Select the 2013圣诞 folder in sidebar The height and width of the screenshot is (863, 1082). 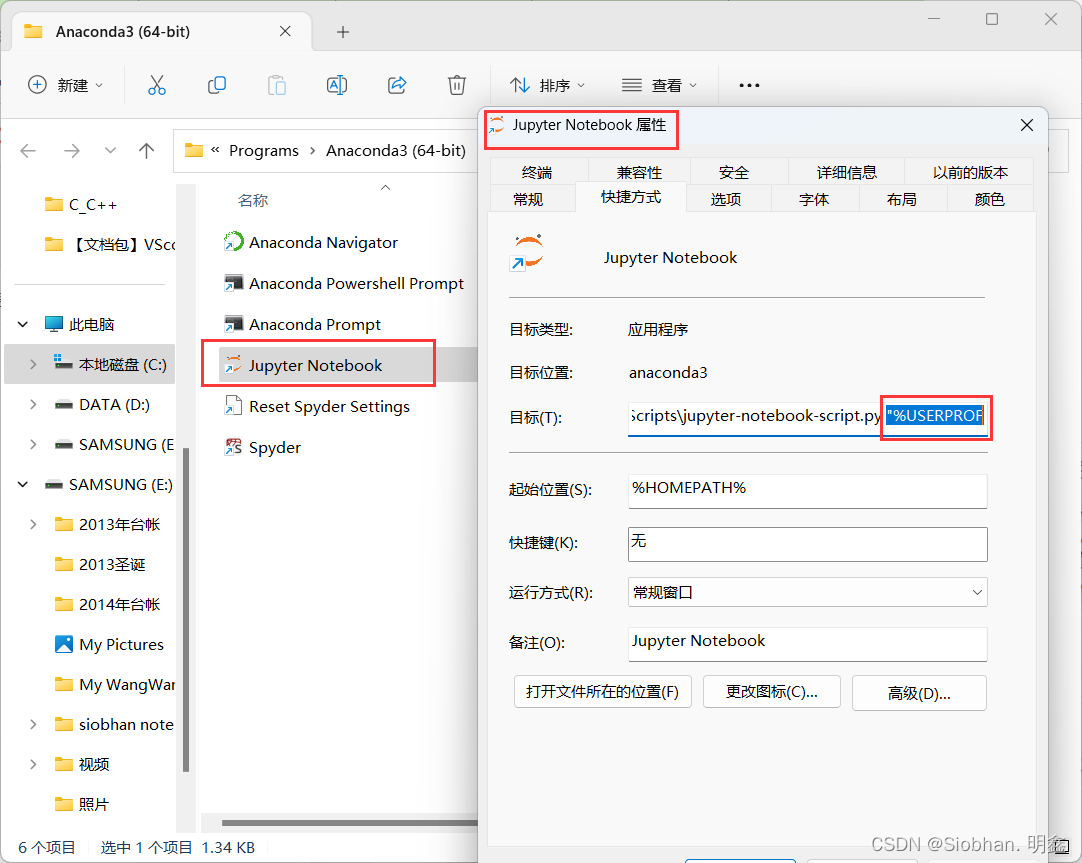pyautogui.click(x=100, y=564)
